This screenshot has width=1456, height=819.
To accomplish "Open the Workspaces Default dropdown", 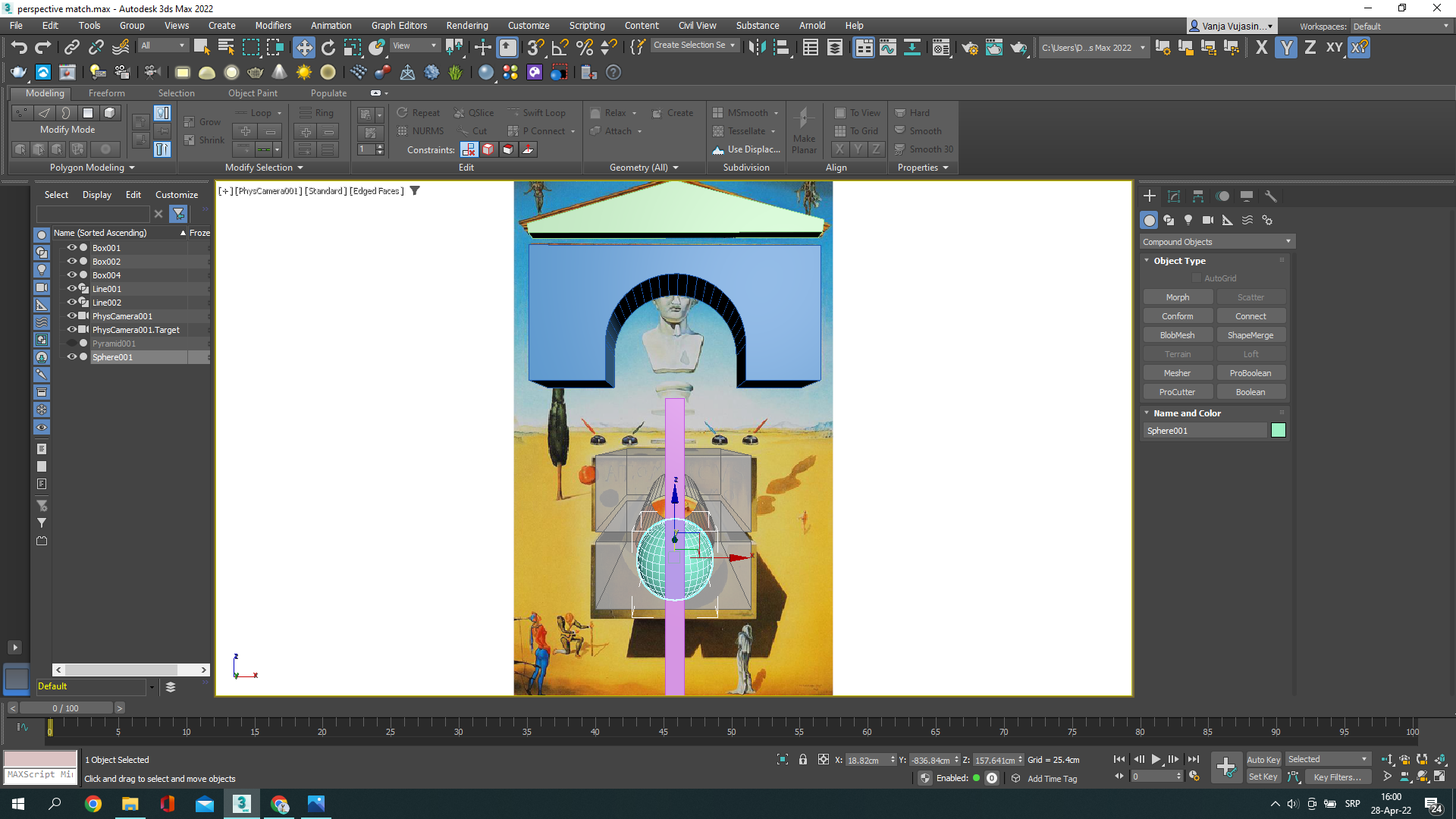I will coord(1401,27).
